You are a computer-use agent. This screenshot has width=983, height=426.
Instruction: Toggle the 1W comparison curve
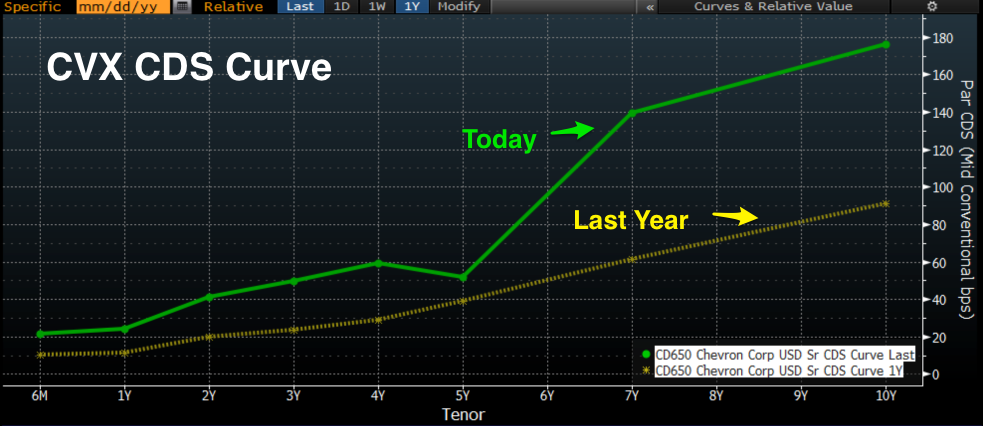pos(377,7)
